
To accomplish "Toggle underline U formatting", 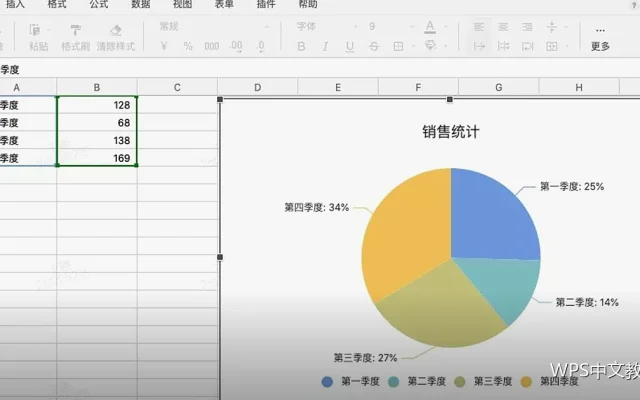I will (x=349, y=47).
